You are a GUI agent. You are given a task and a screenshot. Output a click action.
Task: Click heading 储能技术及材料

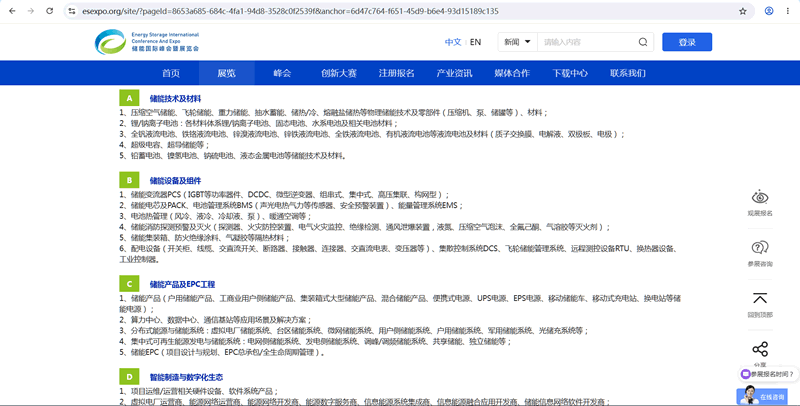point(175,98)
